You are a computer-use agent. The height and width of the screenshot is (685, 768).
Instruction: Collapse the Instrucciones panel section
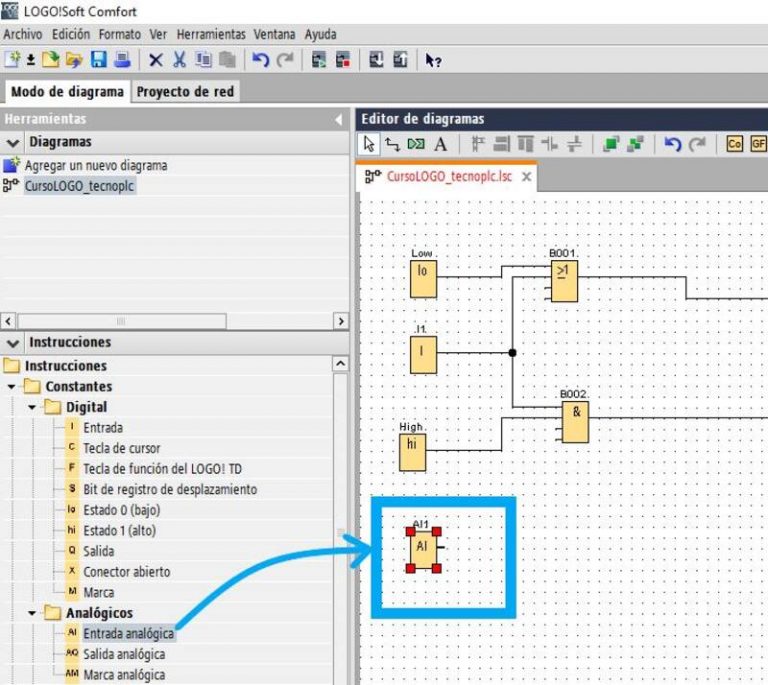pyautogui.click(x=13, y=343)
